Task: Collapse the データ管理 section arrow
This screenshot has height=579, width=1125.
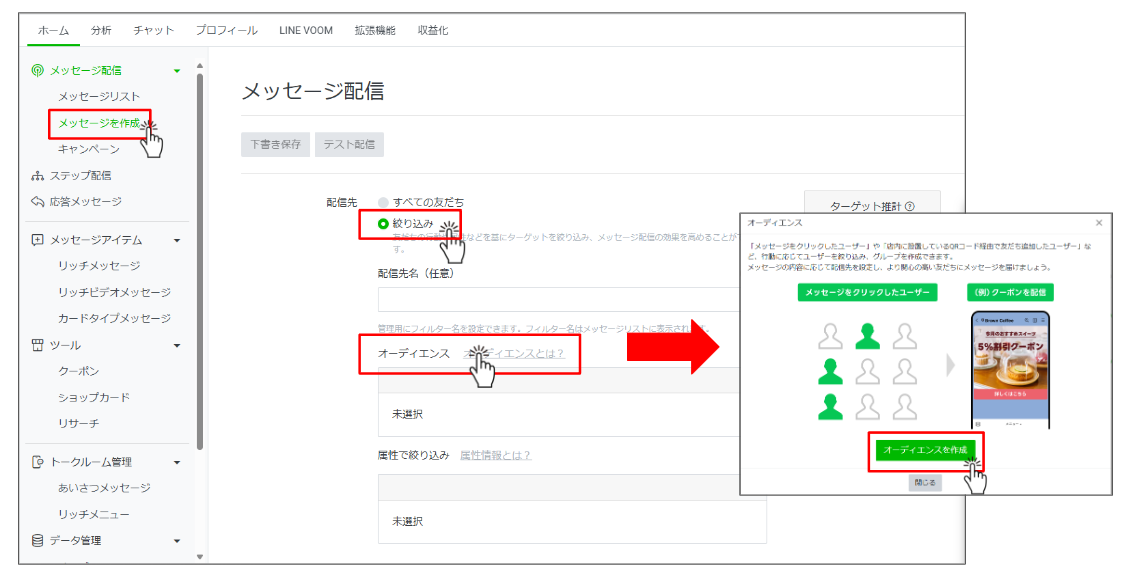Action: coord(177,541)
